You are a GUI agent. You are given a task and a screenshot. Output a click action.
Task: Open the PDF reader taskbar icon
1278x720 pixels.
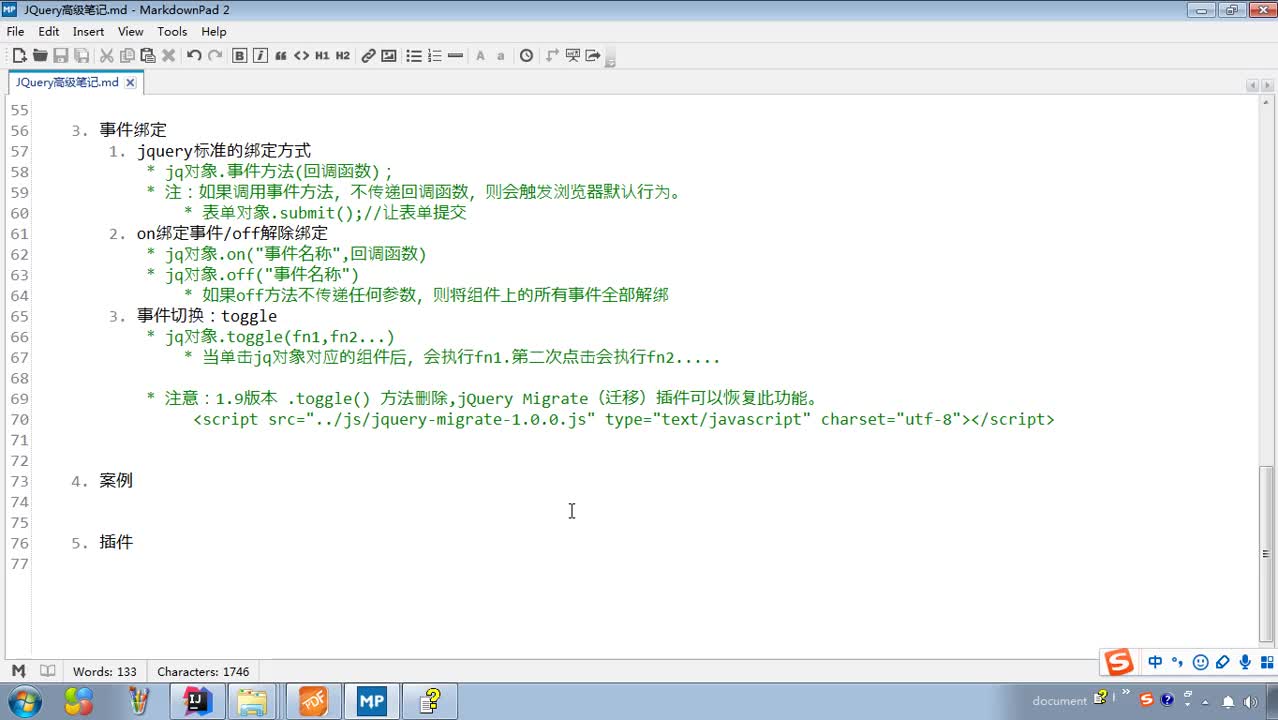[x=312, y=701]
